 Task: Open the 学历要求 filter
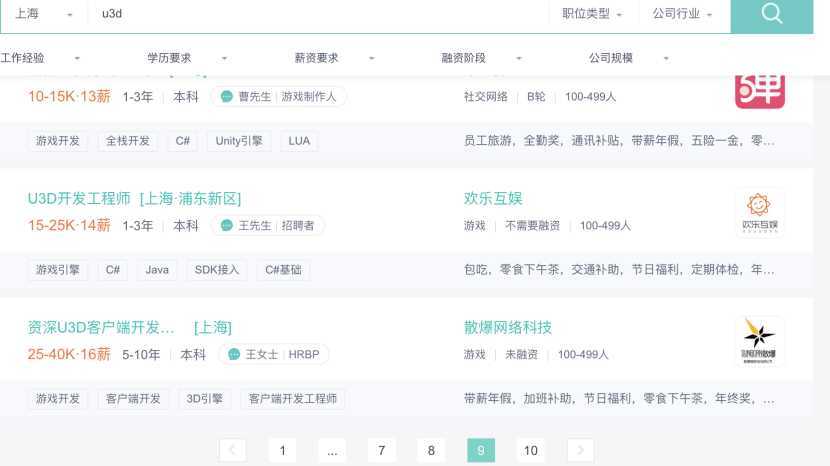point(187,58)
